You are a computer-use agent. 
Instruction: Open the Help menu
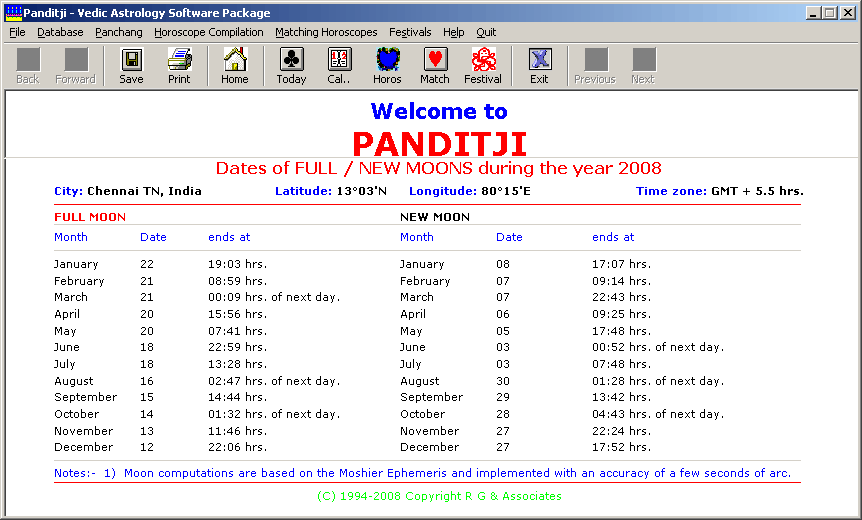(454, 32)
